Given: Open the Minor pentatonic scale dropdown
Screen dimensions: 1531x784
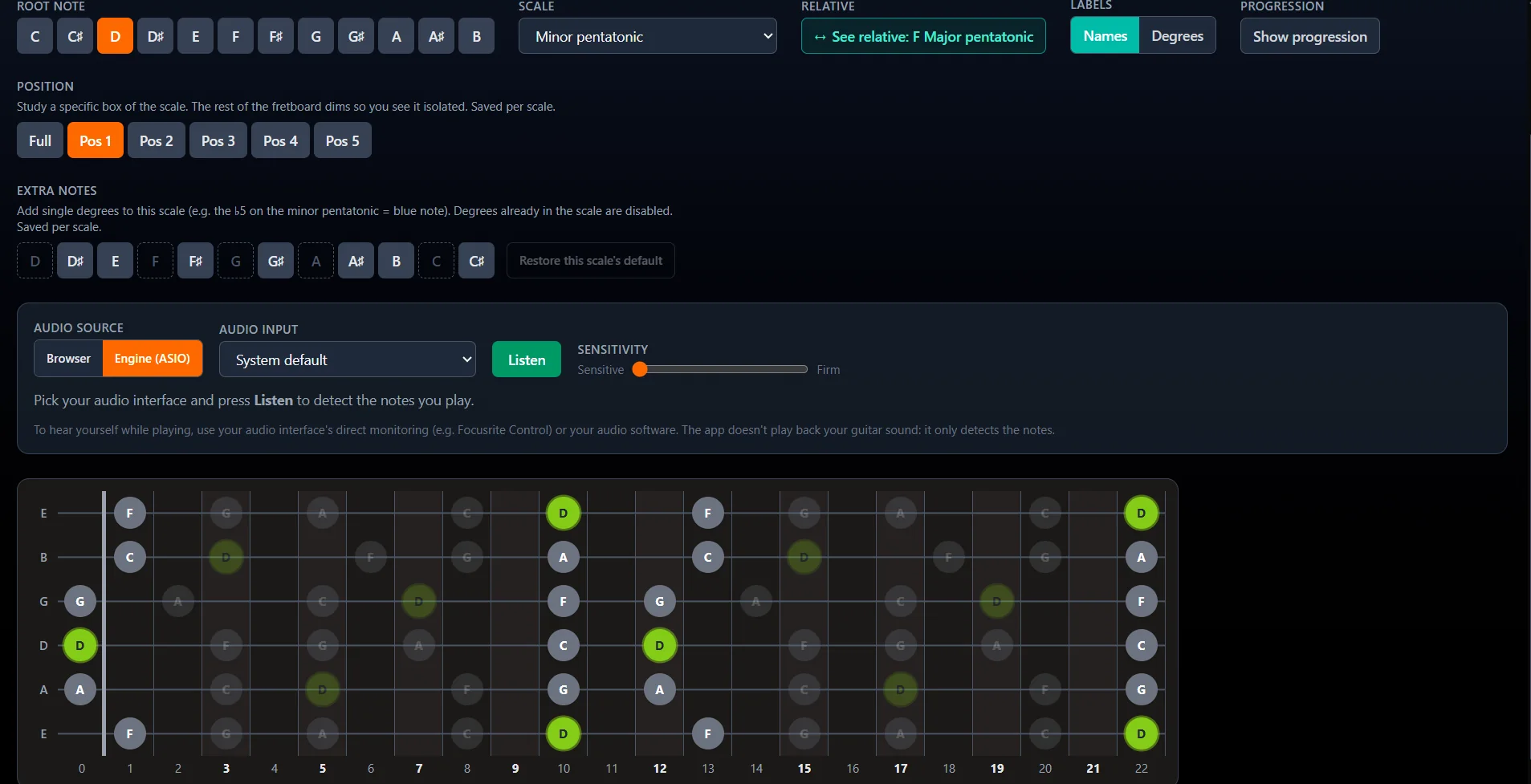Looking at the screenshot, I should (647, 36).
